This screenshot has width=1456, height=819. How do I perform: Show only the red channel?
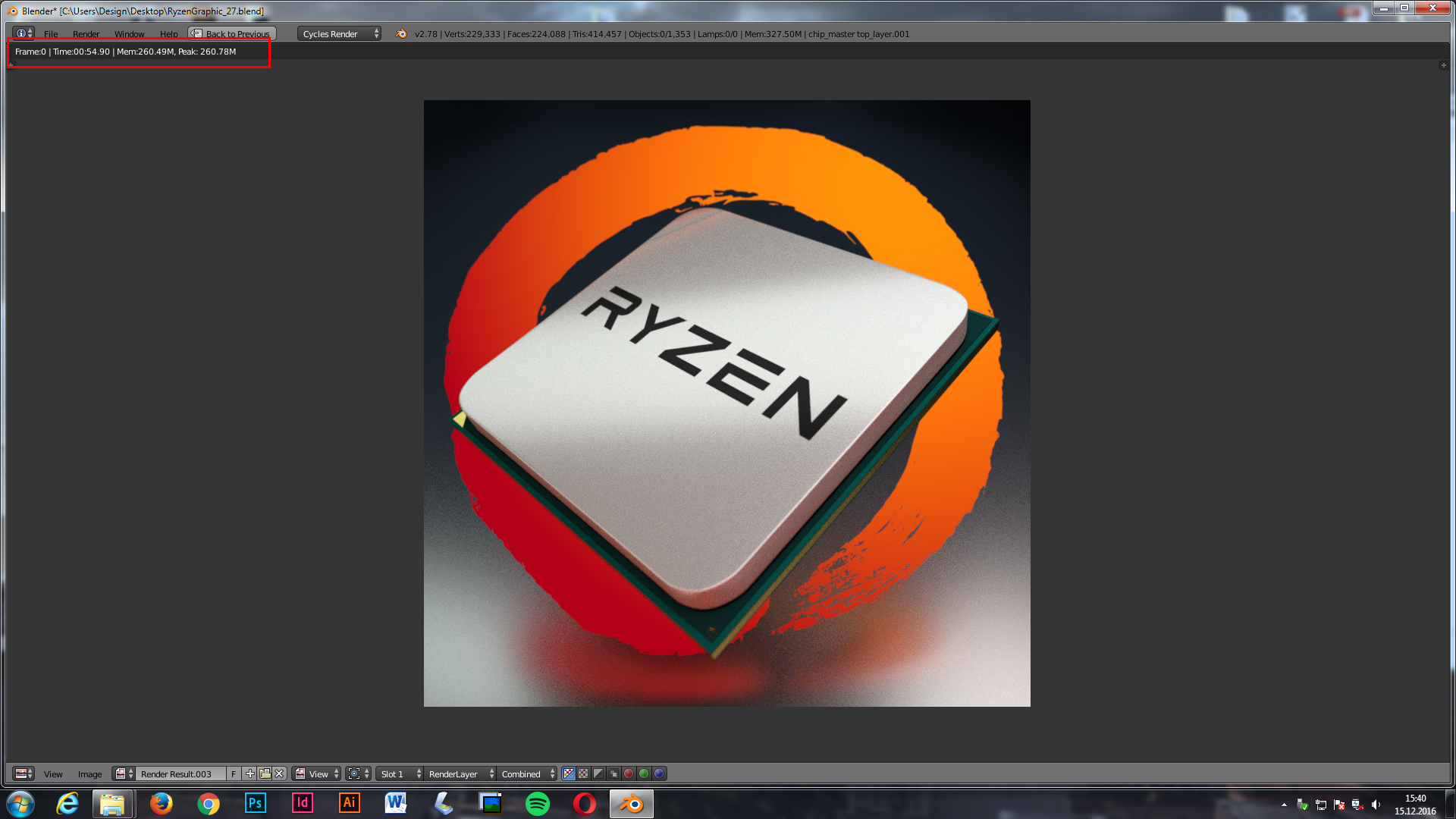pyautogui.click(x=629, y=773)
